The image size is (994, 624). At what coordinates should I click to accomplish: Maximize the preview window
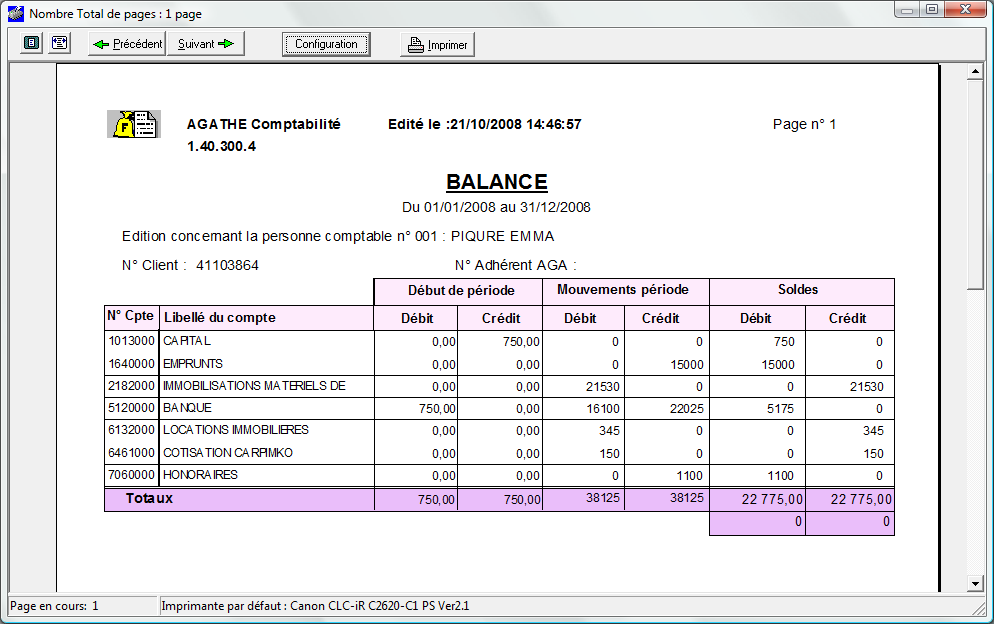coord(932,10)
